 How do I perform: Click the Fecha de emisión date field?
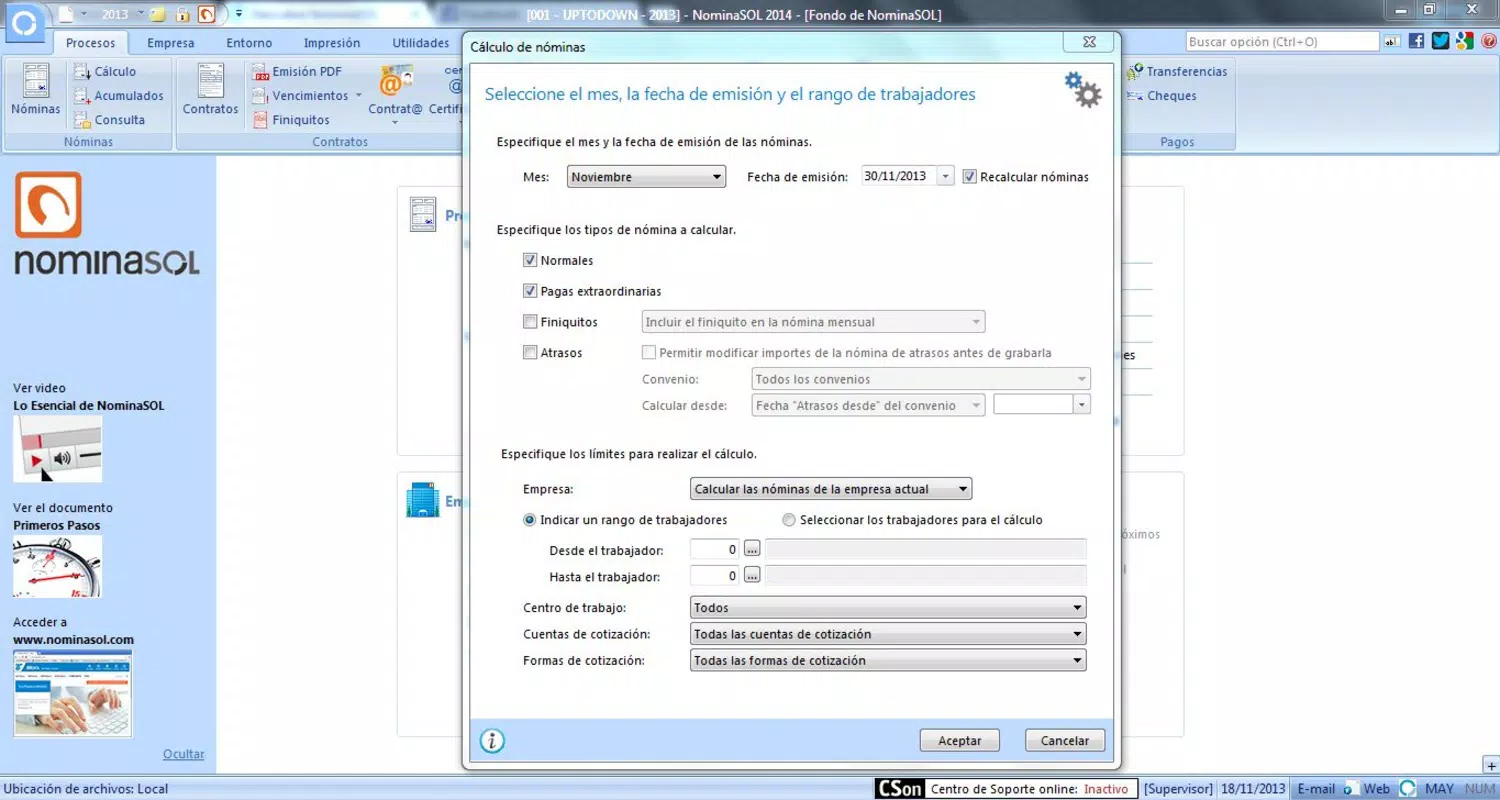899,177
